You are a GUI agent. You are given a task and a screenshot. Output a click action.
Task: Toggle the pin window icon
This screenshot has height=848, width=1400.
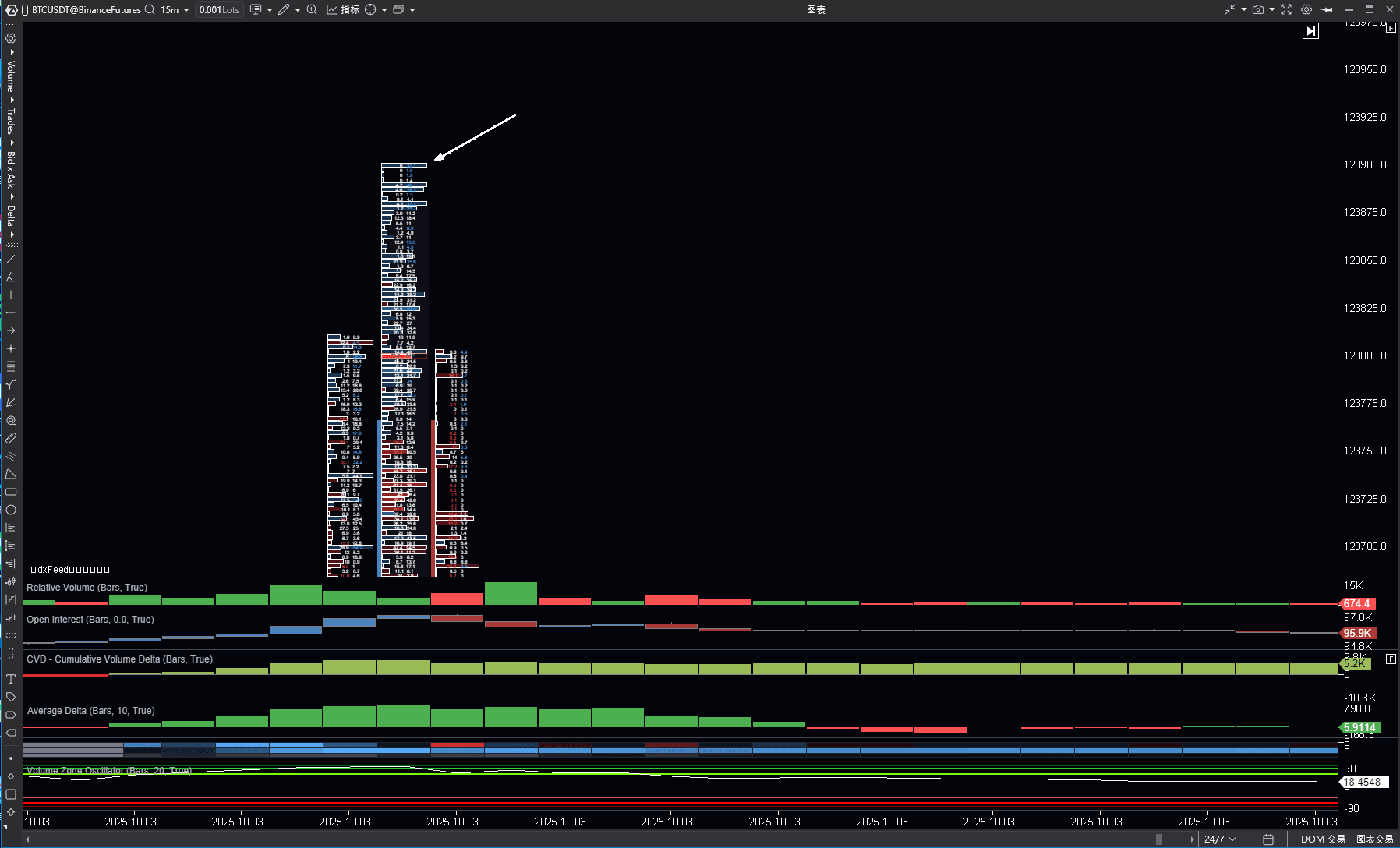(x=1328, y=10)
